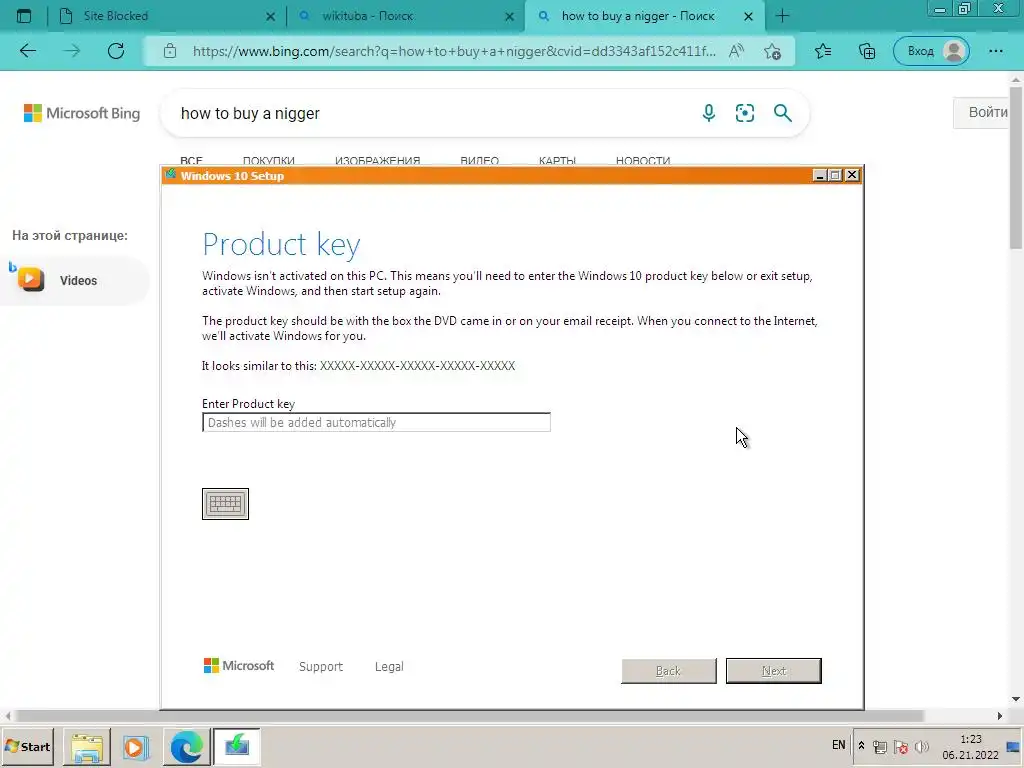Screen dimensions: 1024x768
Task: Click the page vertical scrollbar thumb
Action: pos(1016,167)
